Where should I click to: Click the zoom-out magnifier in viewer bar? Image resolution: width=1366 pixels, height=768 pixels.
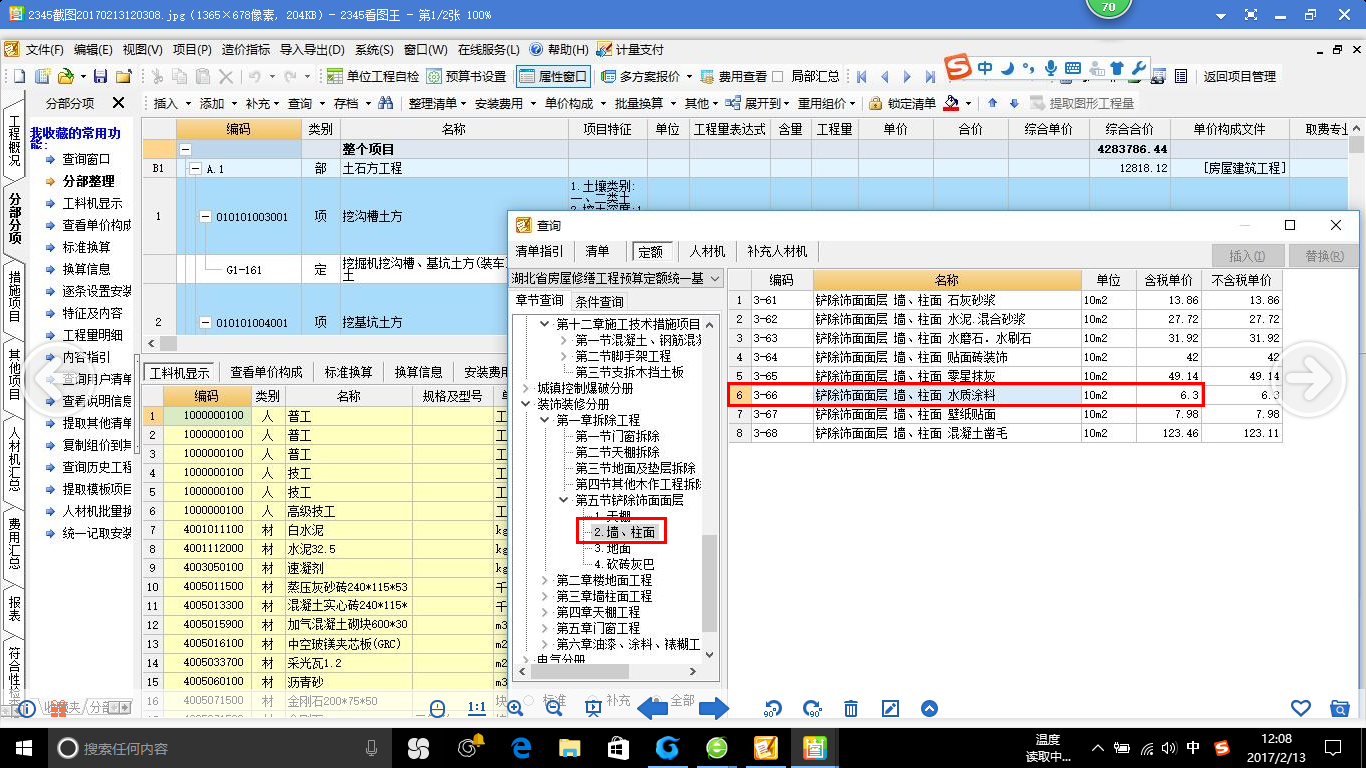(553, 708)
